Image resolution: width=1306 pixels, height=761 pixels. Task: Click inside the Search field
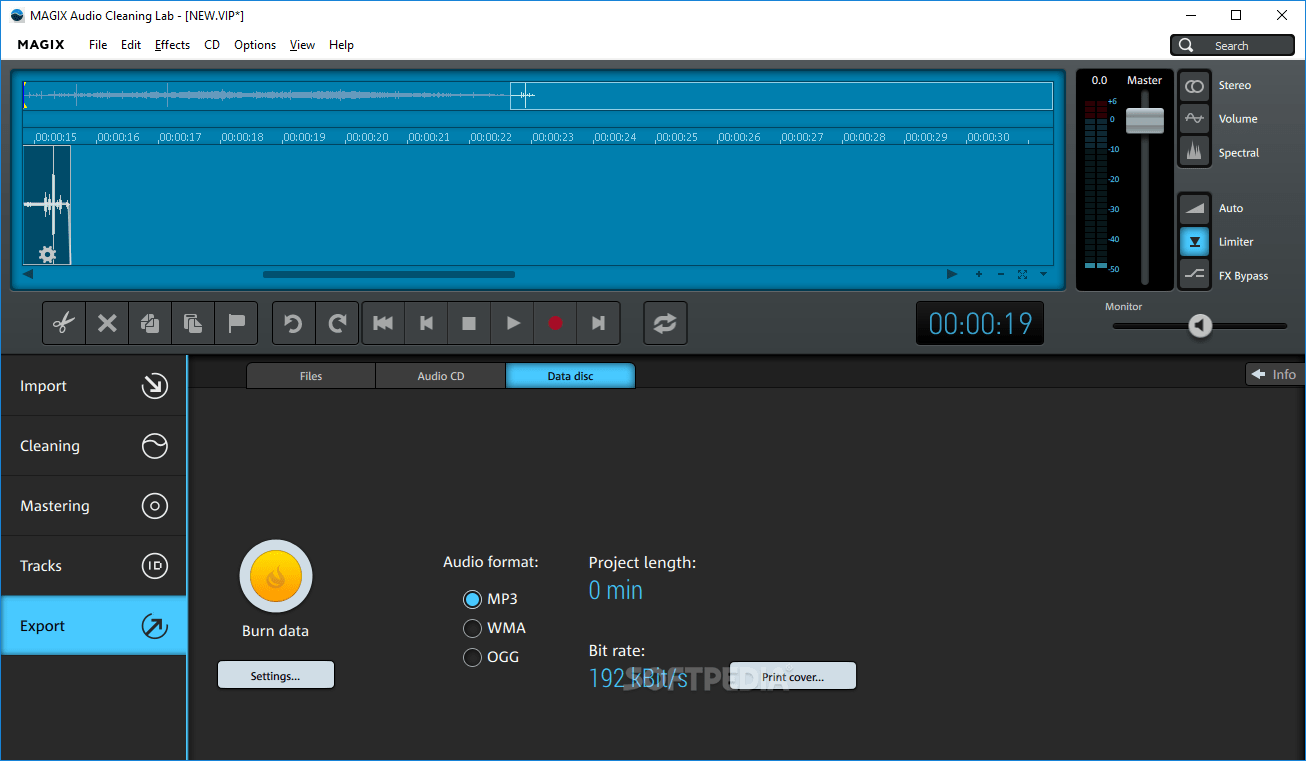pyautogui.click(x=1240, y=44)
